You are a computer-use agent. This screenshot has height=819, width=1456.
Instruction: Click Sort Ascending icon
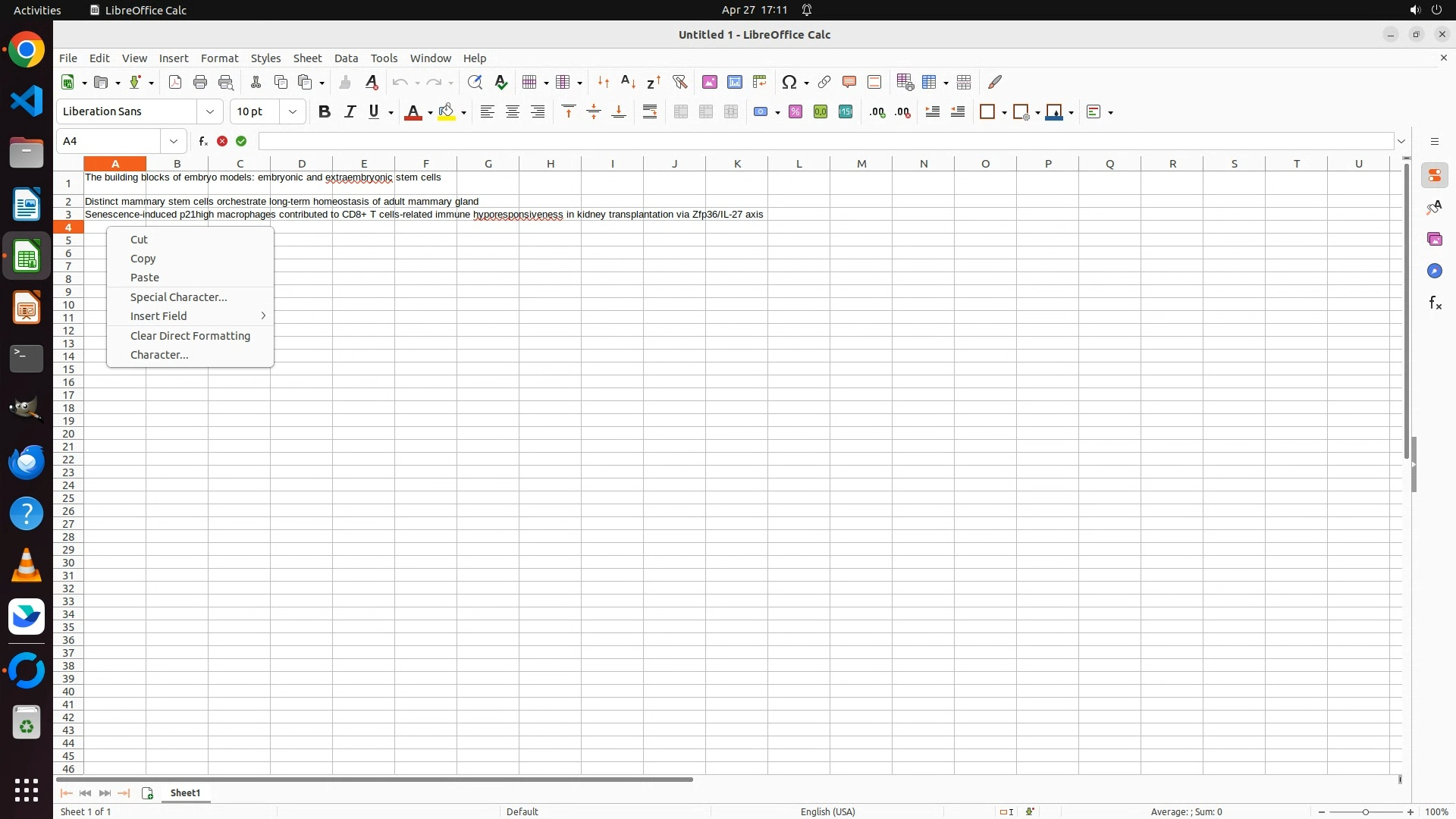tap(628, 82)
